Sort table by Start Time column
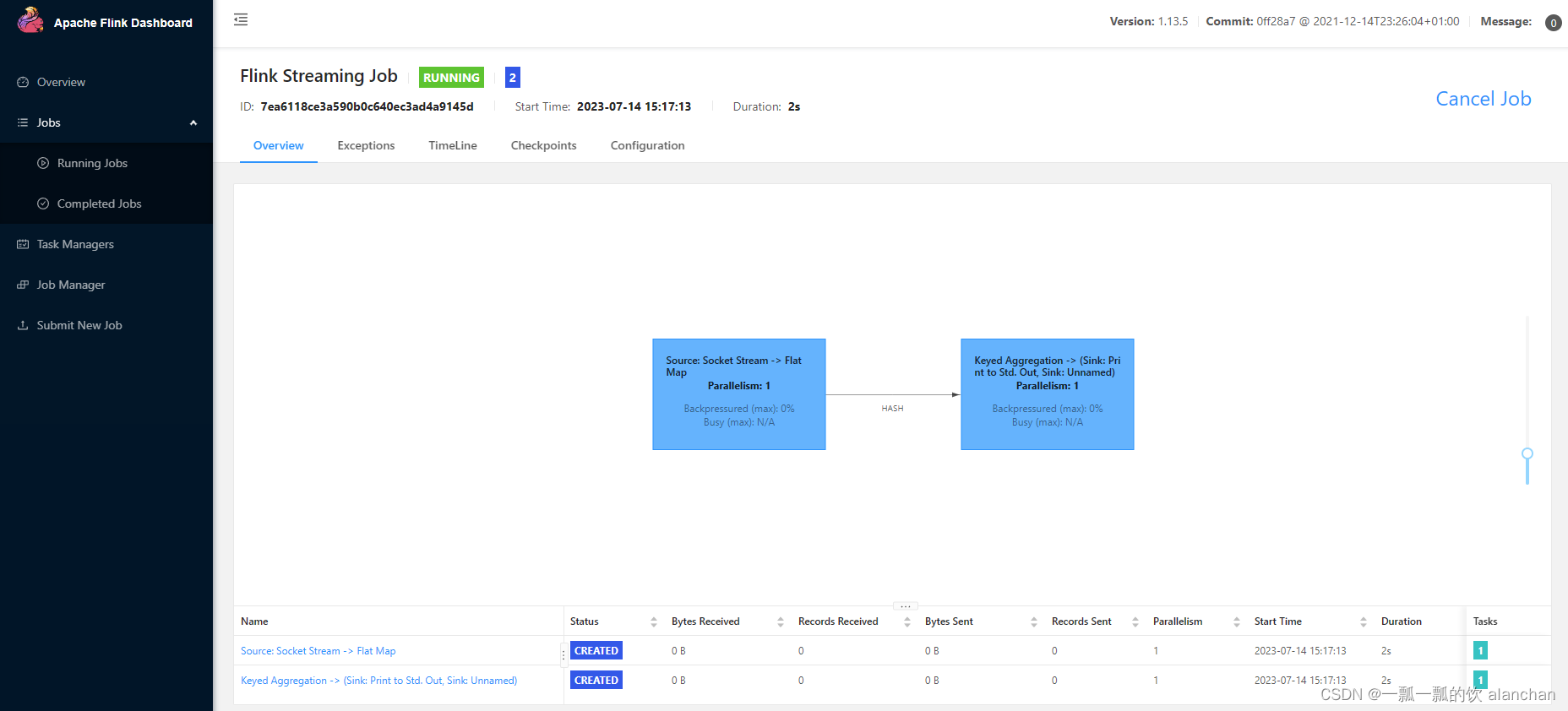This screenshot has width=1568, height=711. 1363,621
